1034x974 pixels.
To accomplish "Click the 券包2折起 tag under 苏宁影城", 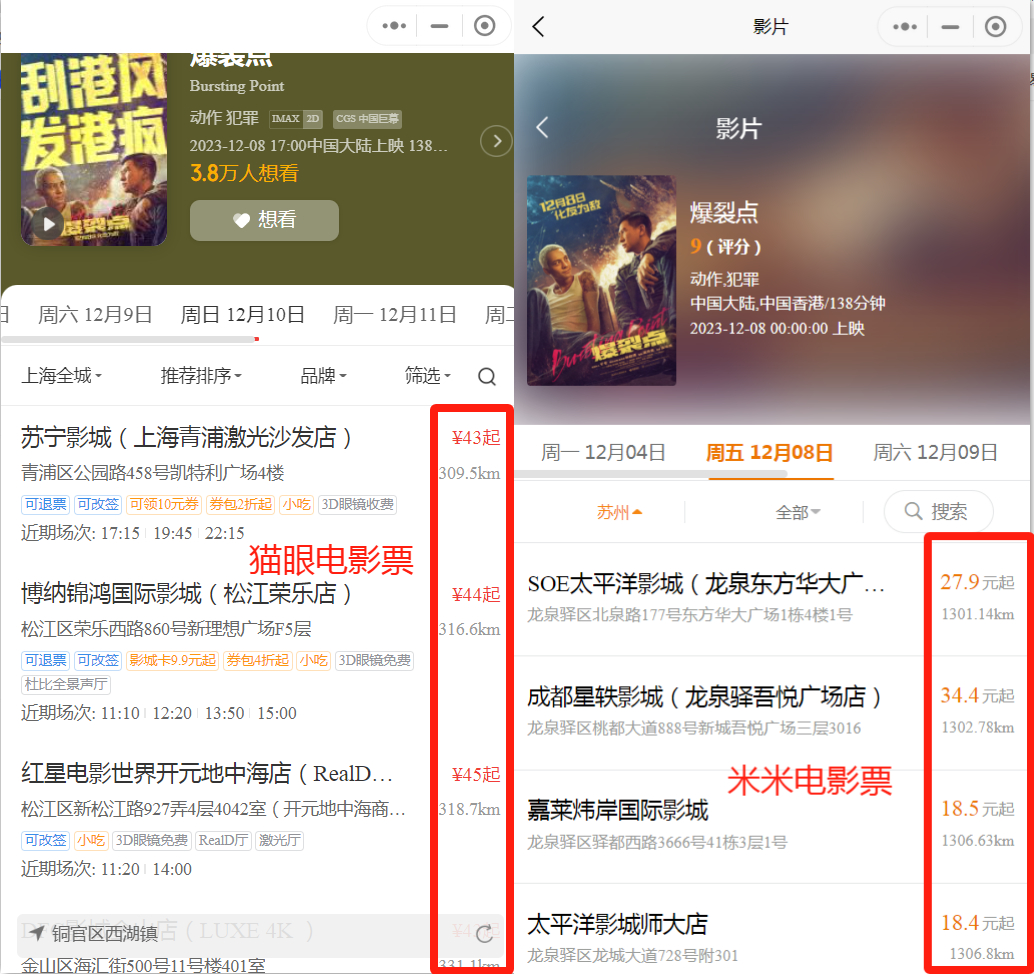I will [x=241, y=504].
